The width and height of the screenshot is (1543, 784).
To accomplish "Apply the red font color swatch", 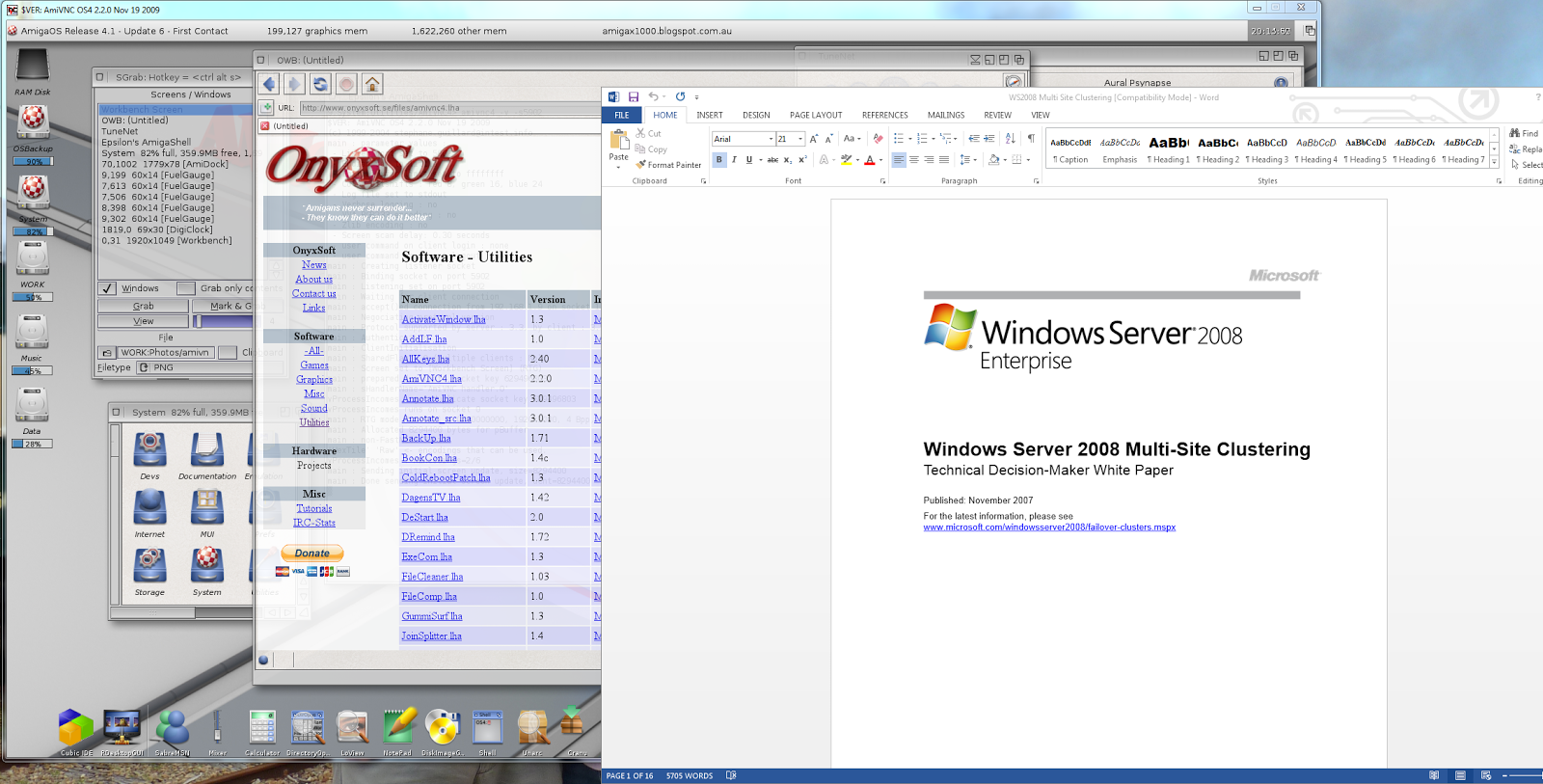I will pos(869,160).
